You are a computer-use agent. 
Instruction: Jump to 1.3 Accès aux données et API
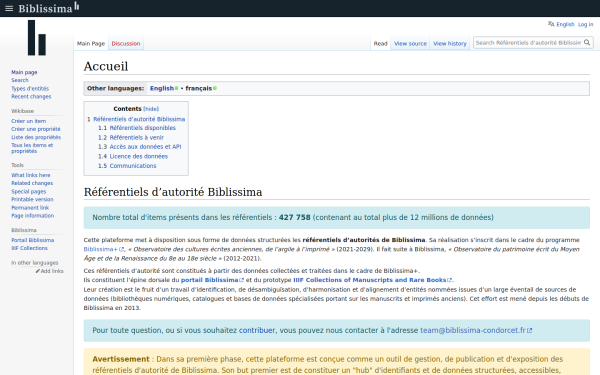click(x=145, y=147)
